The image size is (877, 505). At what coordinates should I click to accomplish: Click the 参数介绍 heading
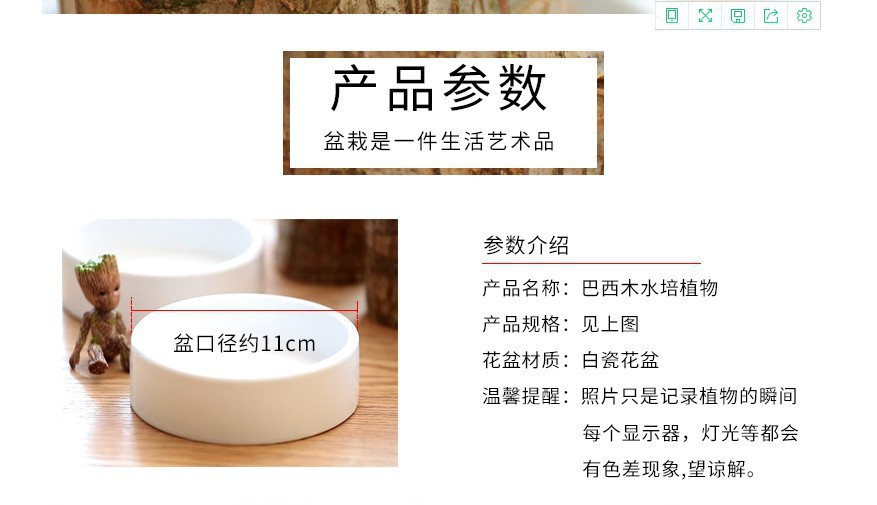pyautogui.click(x=526, y=246)
